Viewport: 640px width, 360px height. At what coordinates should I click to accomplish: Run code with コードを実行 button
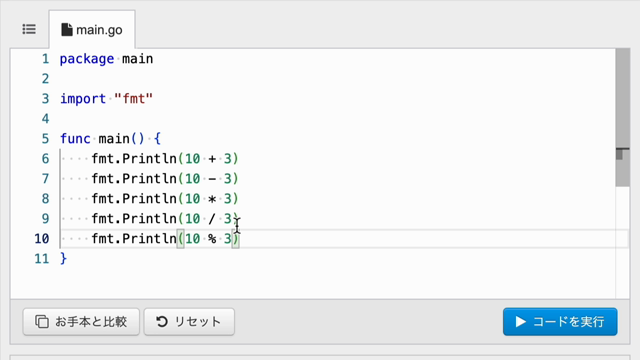point(560,322)
